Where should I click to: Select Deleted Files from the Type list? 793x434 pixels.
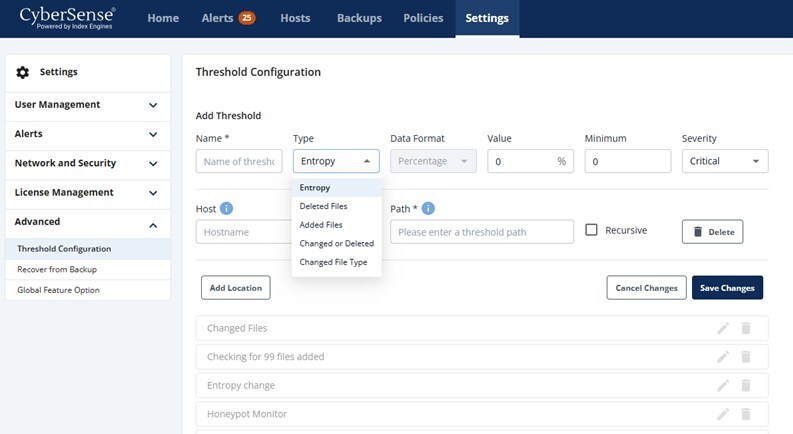[324, 206]
